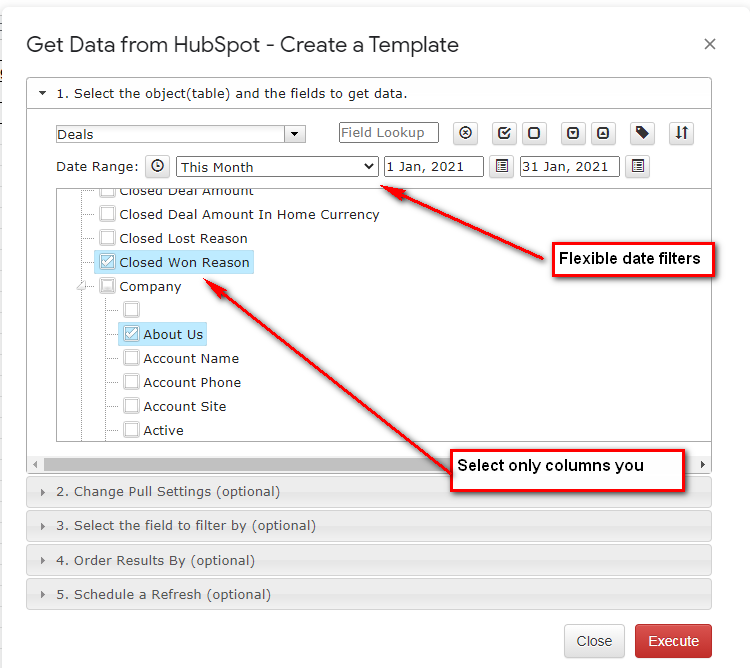750x668 pixels.
Task: Uncheck the About Us checkbox
Action: [132, 333]
